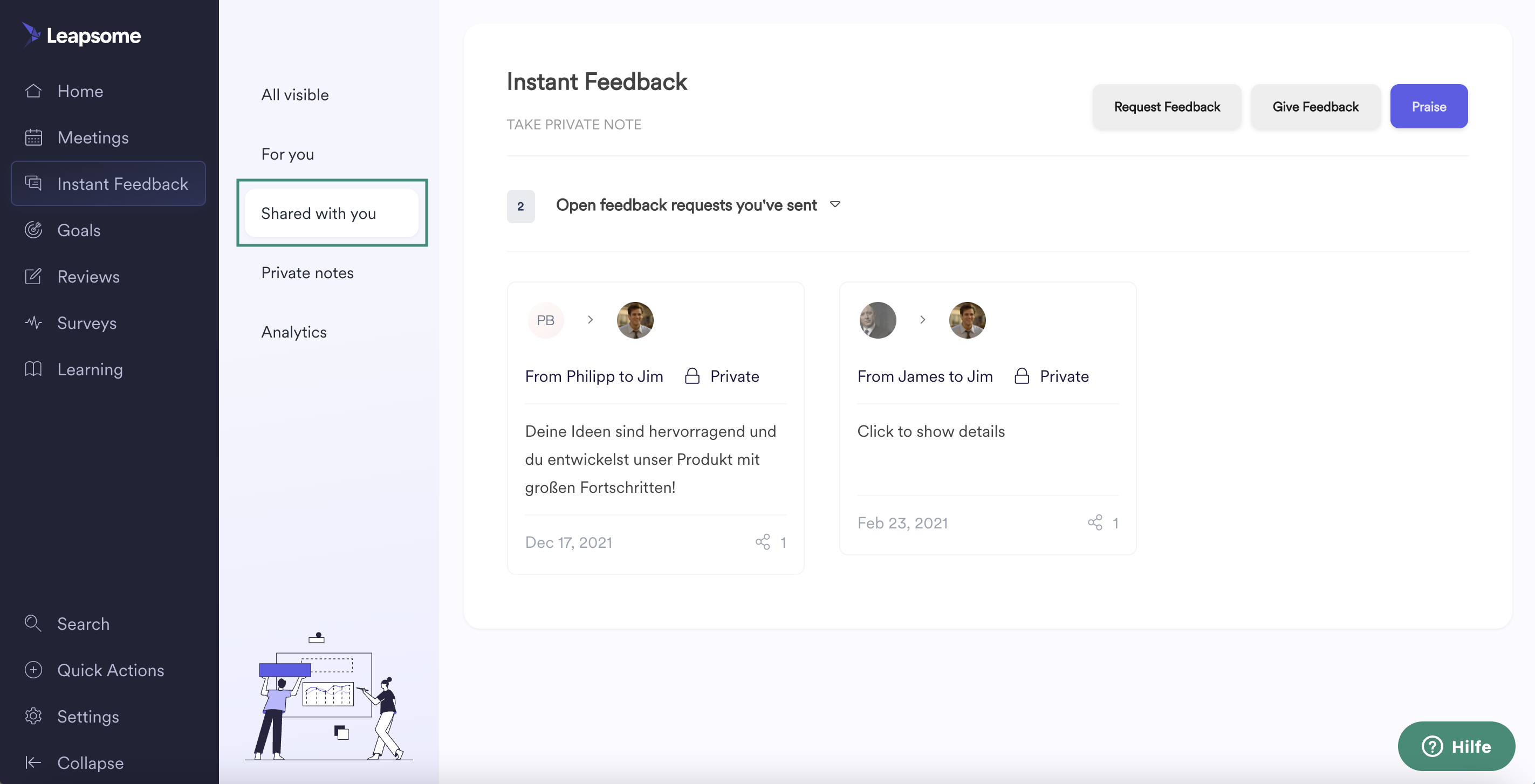
Task: Click 'Click to show details' text
Action: pyautogui.click(x=931, y=431)
